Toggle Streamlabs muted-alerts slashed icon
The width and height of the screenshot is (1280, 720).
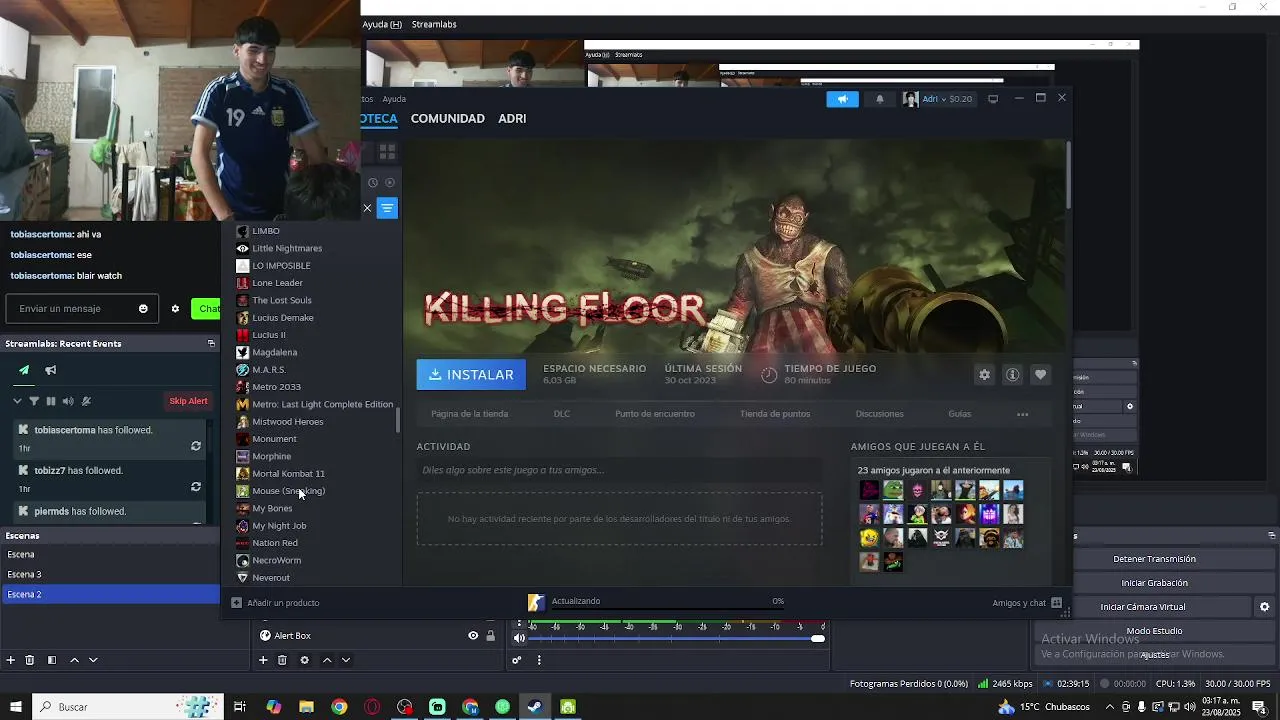pyautogui.click(x=86, y=401)
